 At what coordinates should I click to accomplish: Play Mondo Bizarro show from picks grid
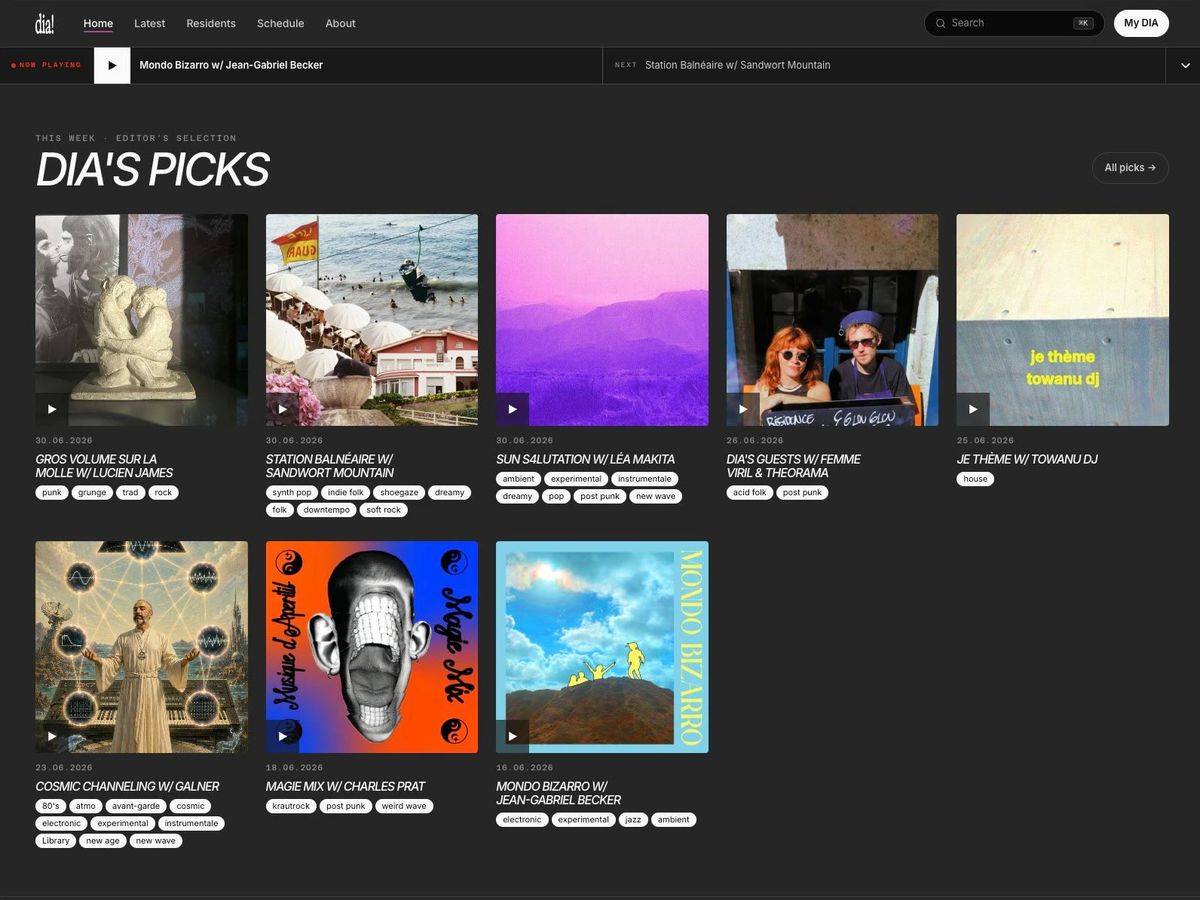tap(512, 736)
